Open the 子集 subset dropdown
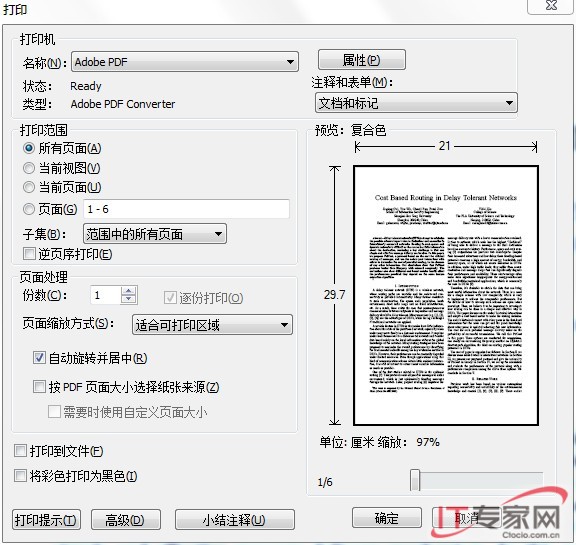Viewport: 576px width, 545px height. [x=155, y=234]
